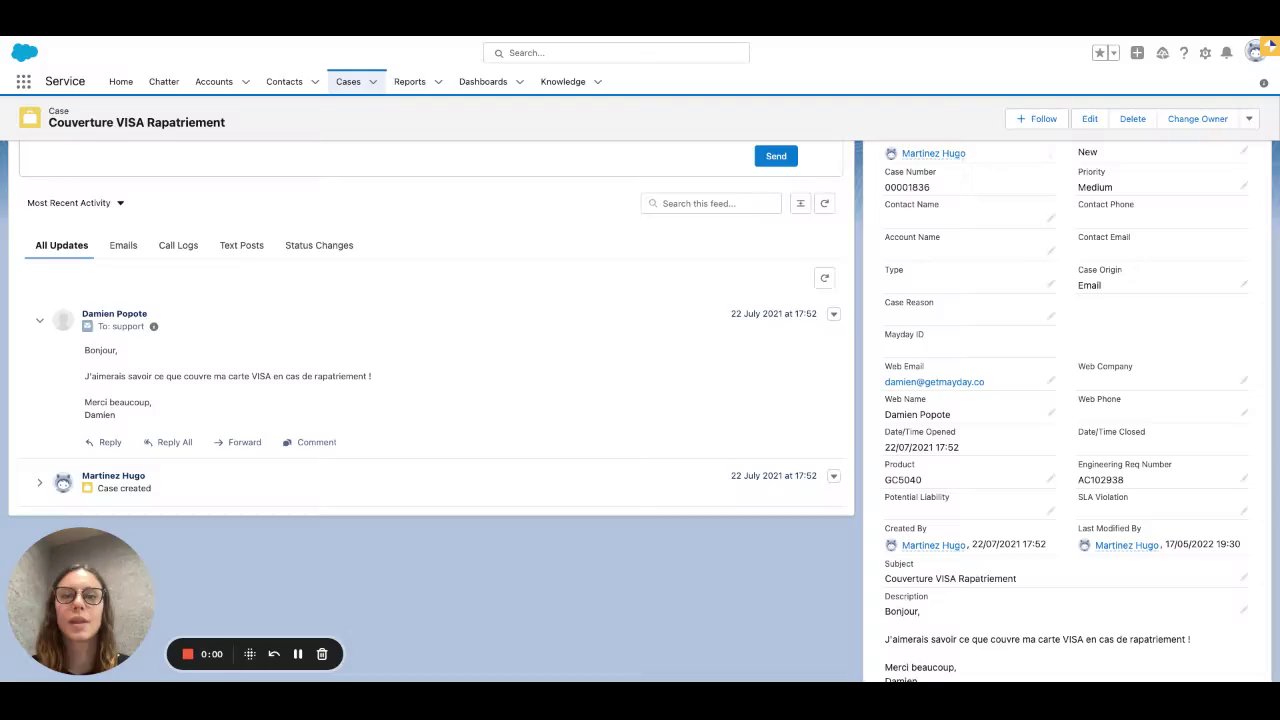Screen dimensions: 1280x720
Task: Open Damien Popote feed author link
Action: 114,314
